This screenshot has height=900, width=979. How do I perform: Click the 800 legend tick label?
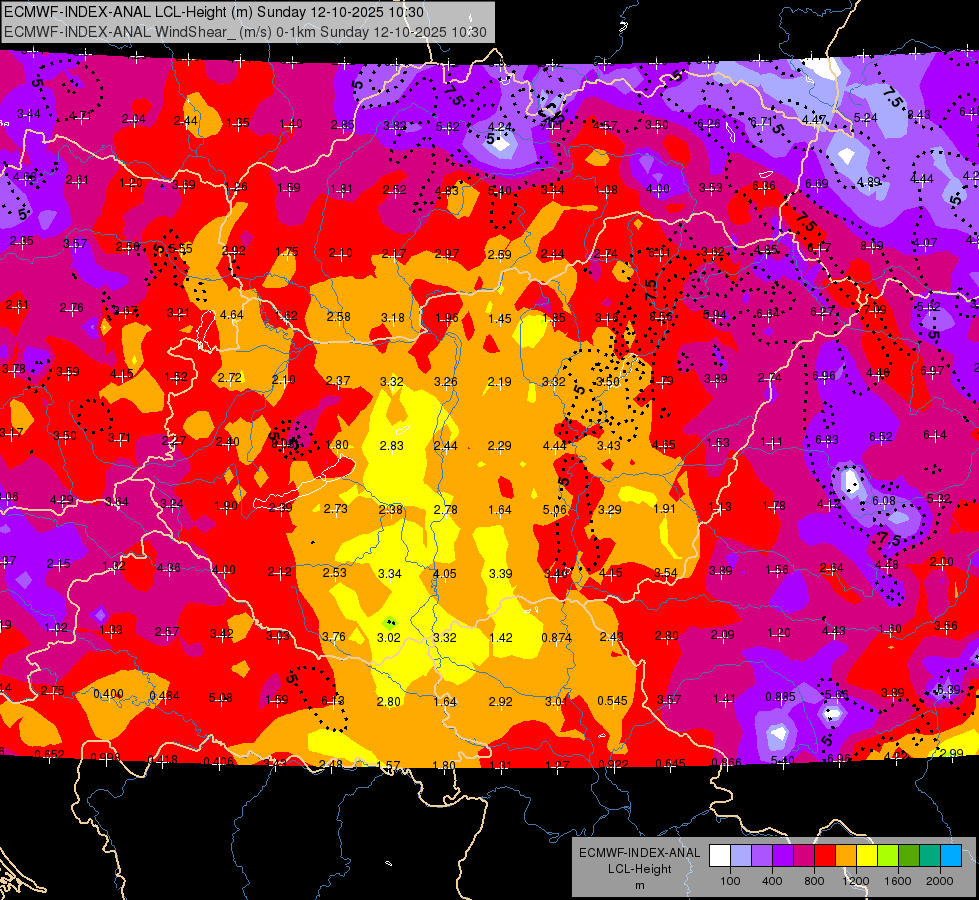coord(814,881)
